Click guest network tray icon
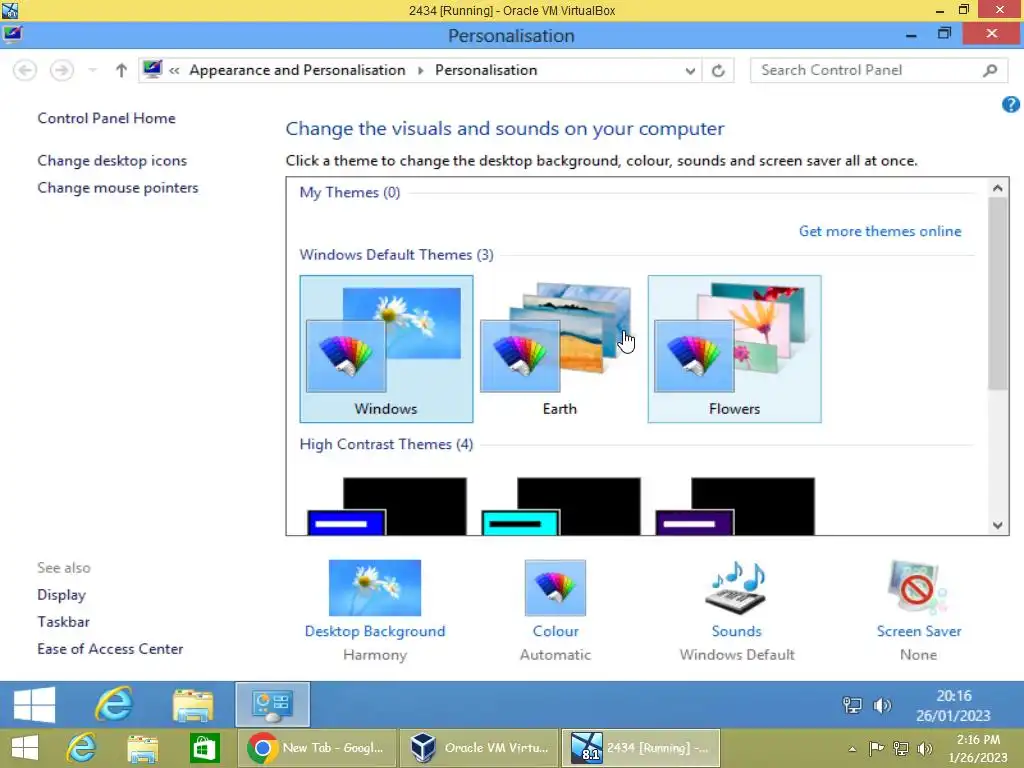1024x768 pixels. pos(852,705)
